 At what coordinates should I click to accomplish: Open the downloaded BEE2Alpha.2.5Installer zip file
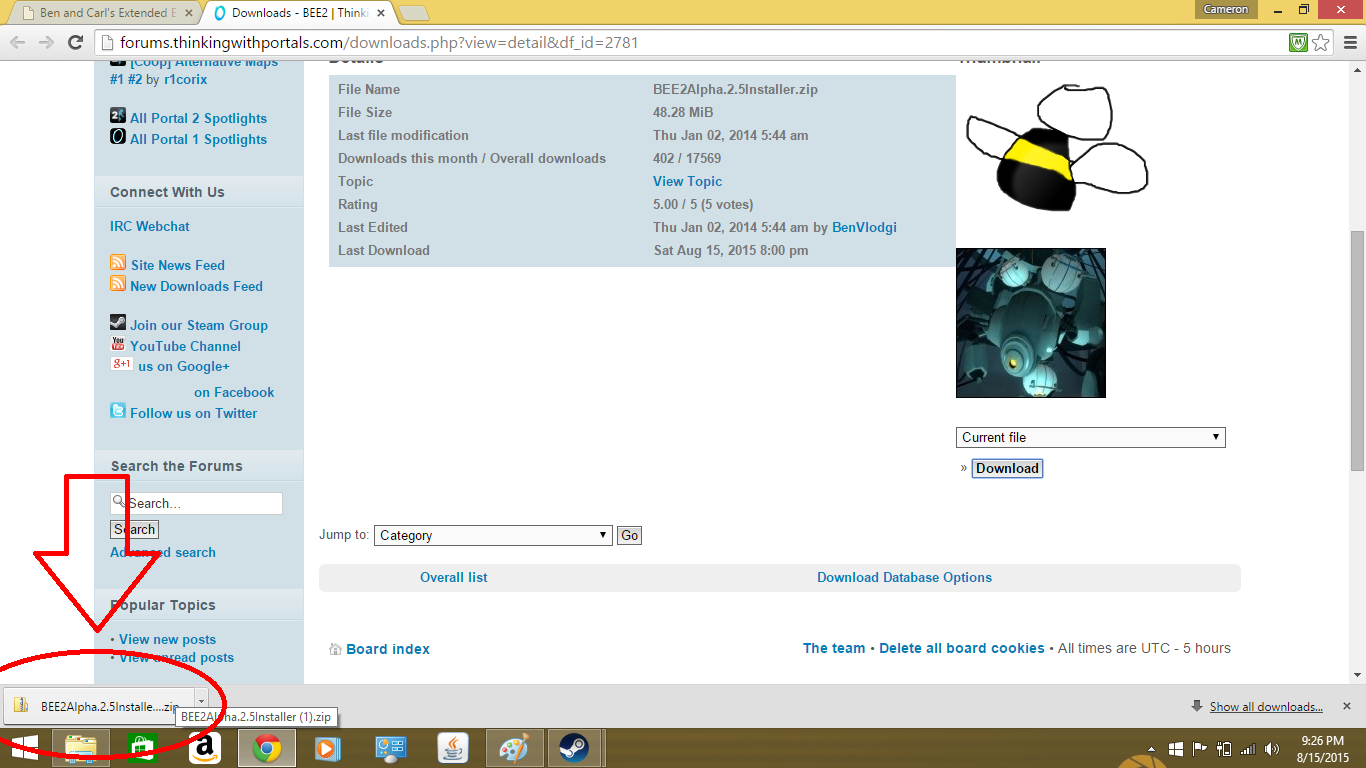(99, 704)
